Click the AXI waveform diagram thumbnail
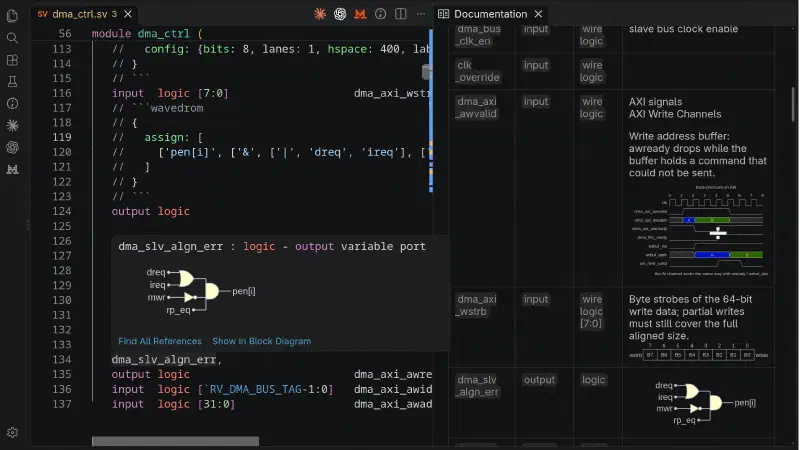Viewport: 800px width, 450px height. click(x=698, y=231)
